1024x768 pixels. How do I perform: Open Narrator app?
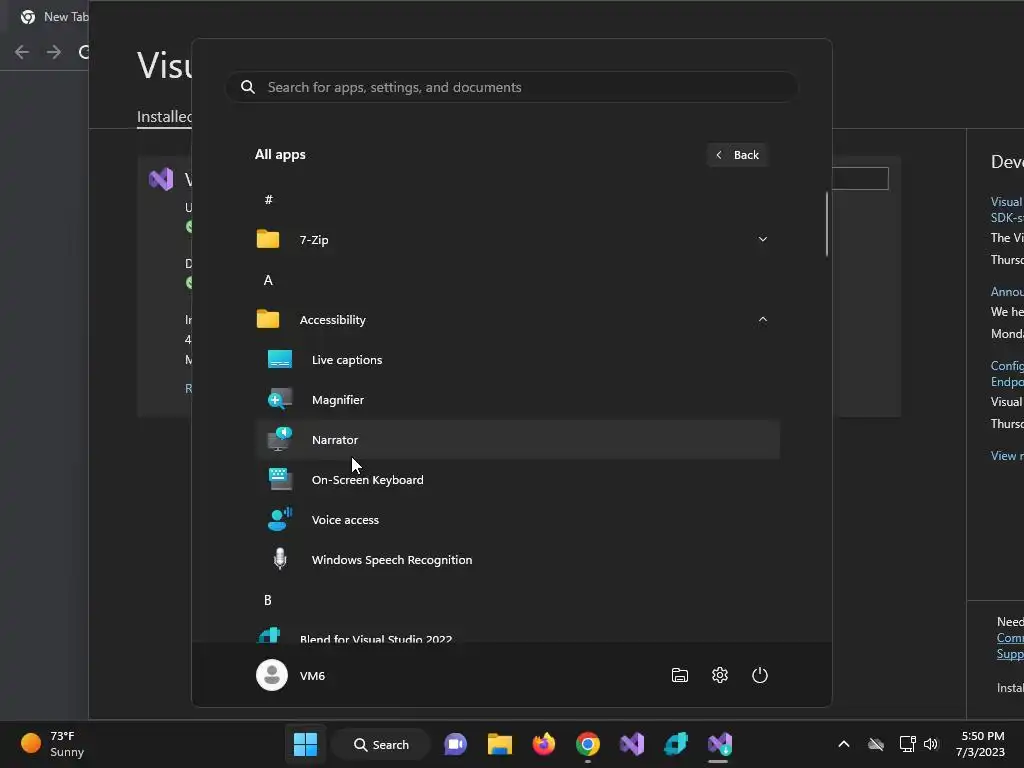tap(517, 440)
